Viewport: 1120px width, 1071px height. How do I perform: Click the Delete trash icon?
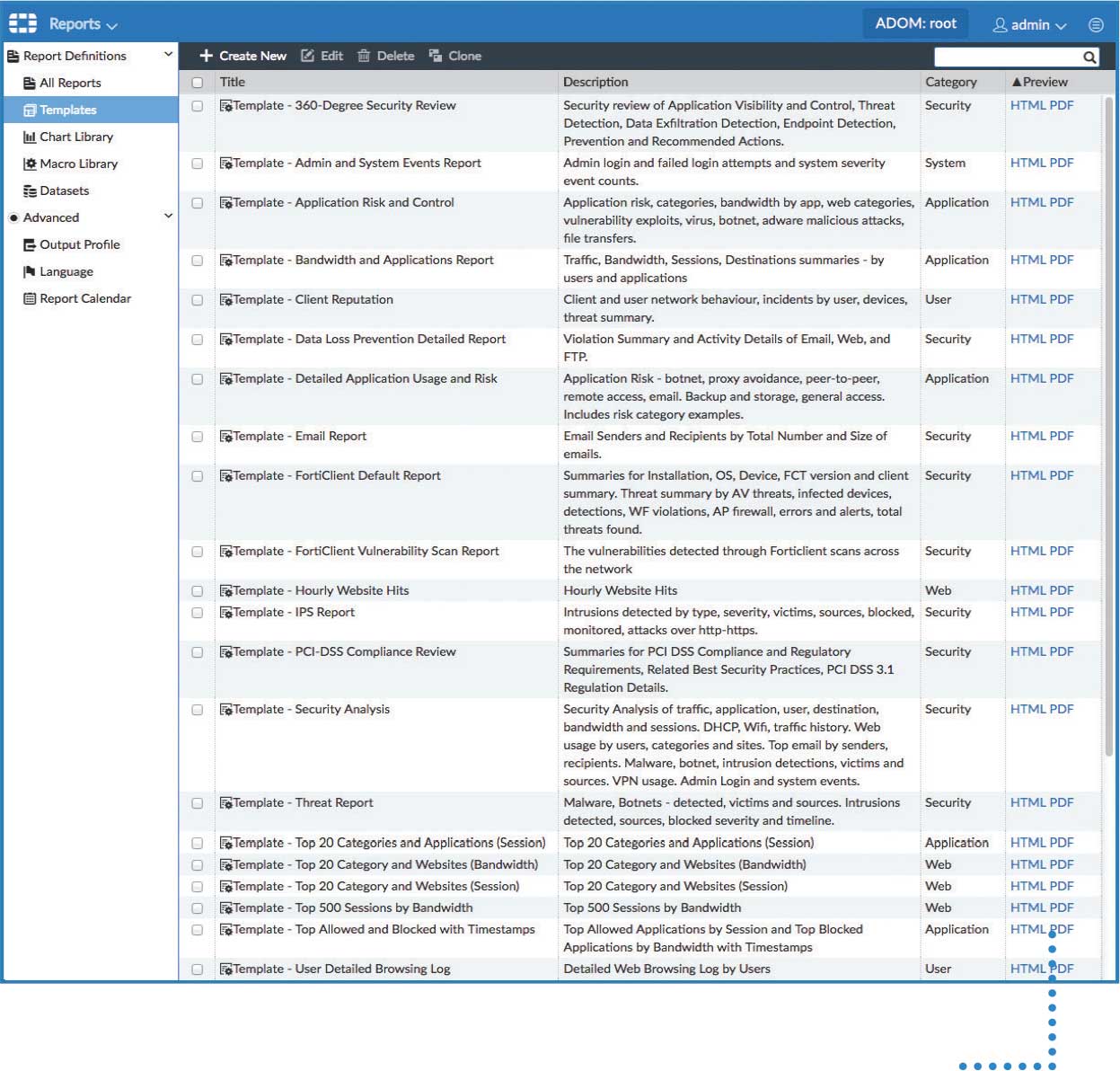click(364, 56)
